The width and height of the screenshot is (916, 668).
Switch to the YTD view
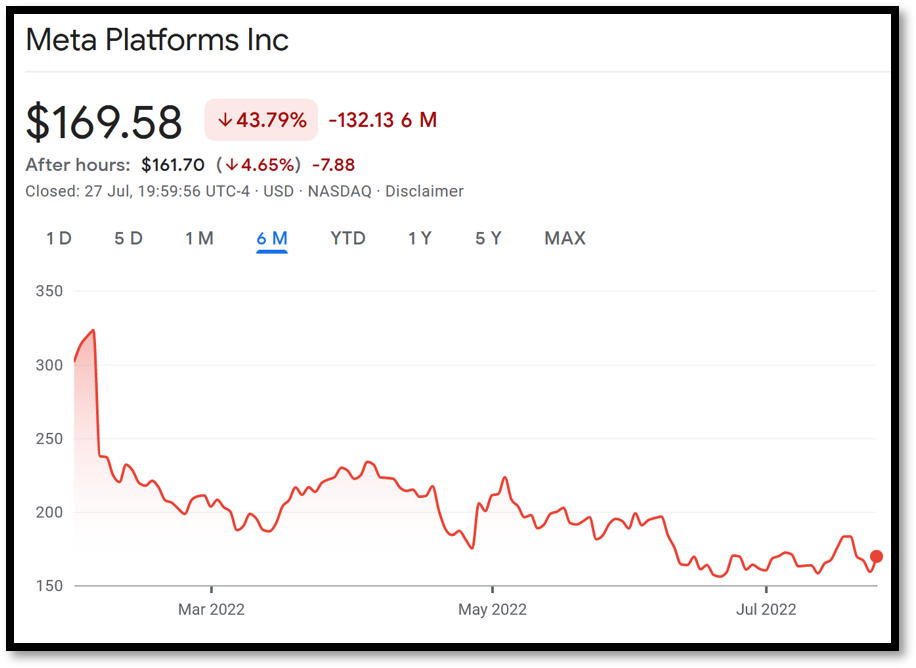pyautogui.click(x=348, y=238)
